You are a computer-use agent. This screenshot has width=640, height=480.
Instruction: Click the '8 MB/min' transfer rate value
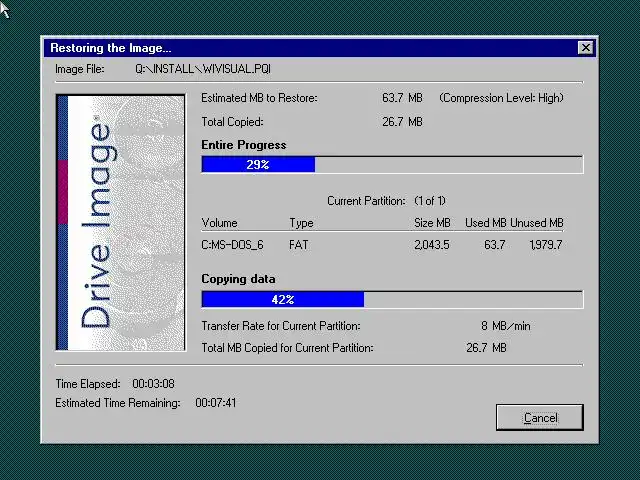tap(506, 326)
